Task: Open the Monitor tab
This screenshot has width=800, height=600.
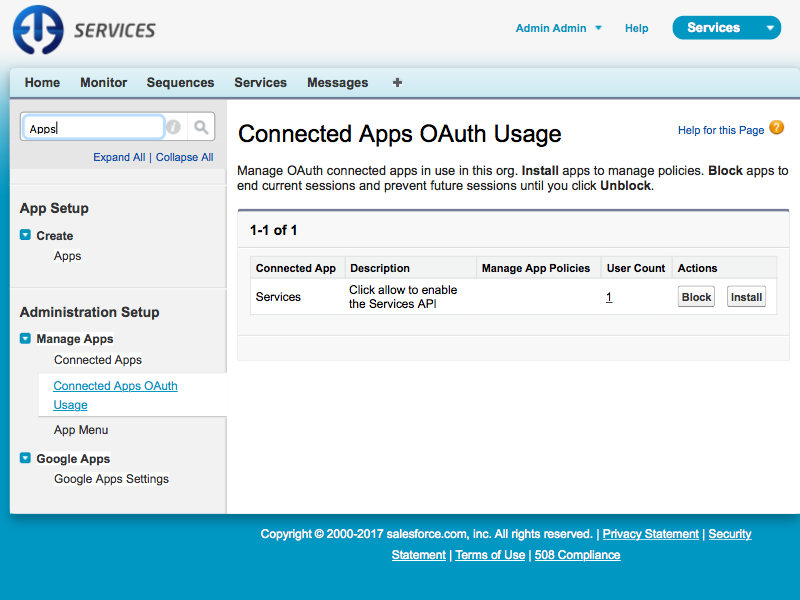Action: [104, 83]
